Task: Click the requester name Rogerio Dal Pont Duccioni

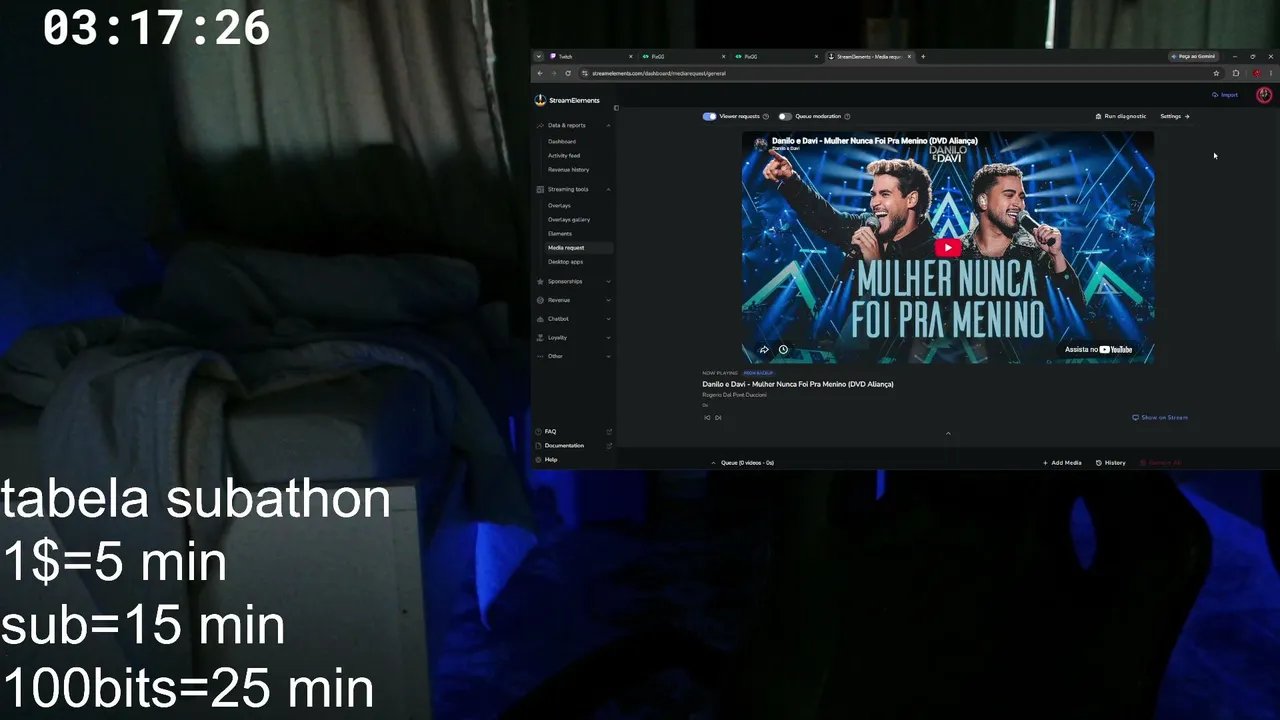Action: point(735,395)
